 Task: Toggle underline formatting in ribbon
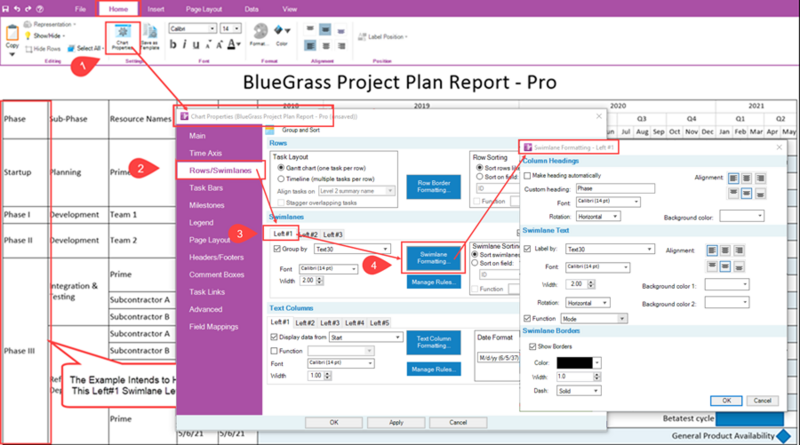[x=196, y=45]
